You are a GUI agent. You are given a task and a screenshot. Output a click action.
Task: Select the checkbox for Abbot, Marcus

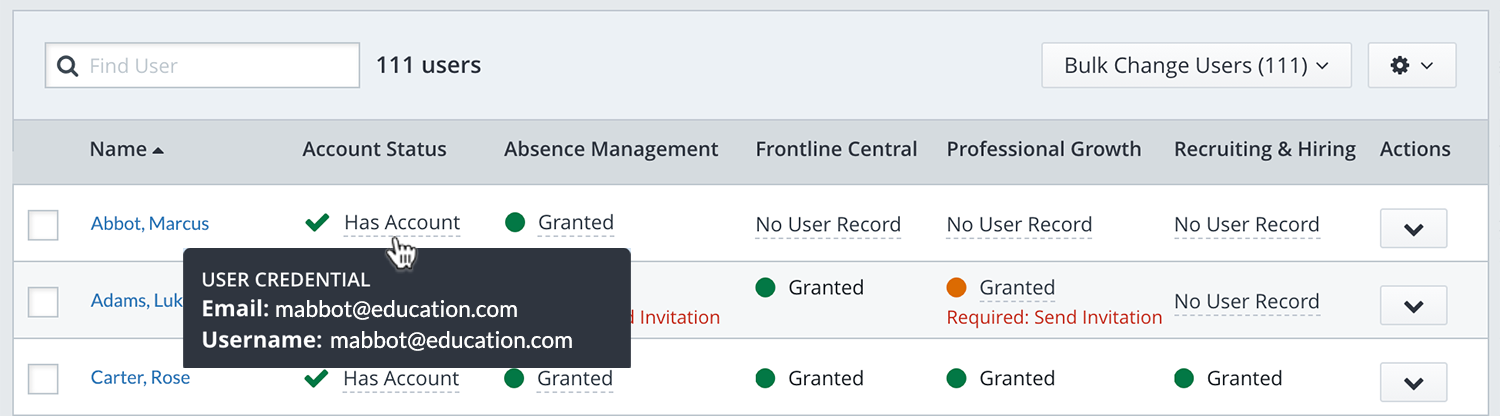[43, 225]
